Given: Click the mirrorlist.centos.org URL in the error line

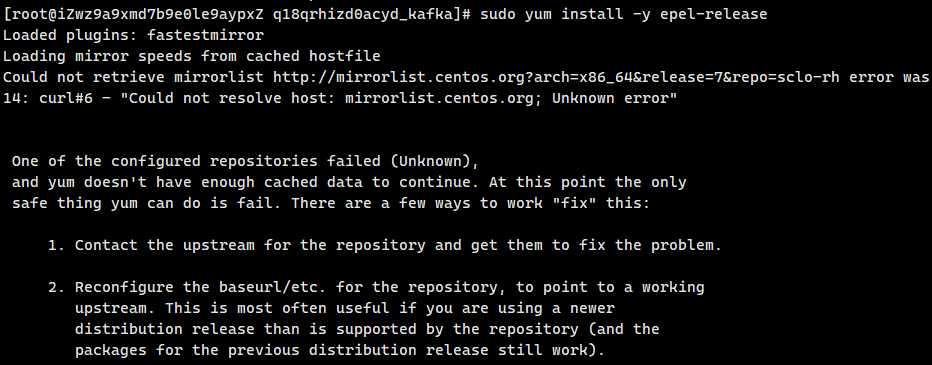Looking at the screenshot, I should [x=556, y=77].
